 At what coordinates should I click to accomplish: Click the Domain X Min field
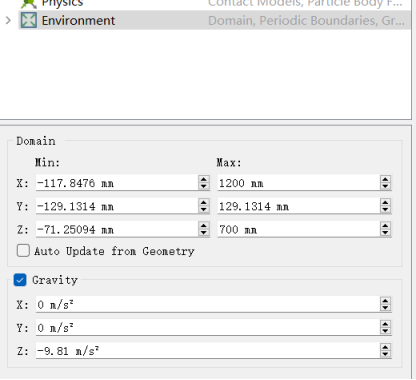(117, 183)
